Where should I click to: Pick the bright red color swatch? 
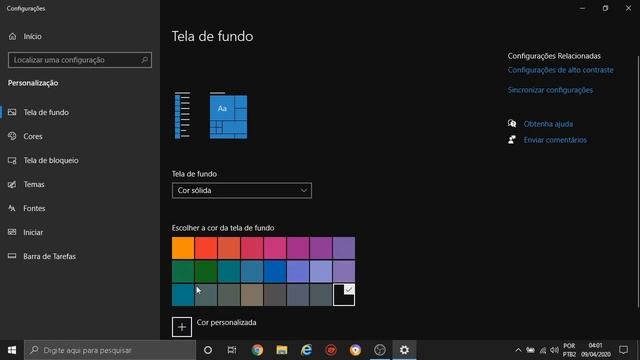pyautogui.click(x=206, y=248)
